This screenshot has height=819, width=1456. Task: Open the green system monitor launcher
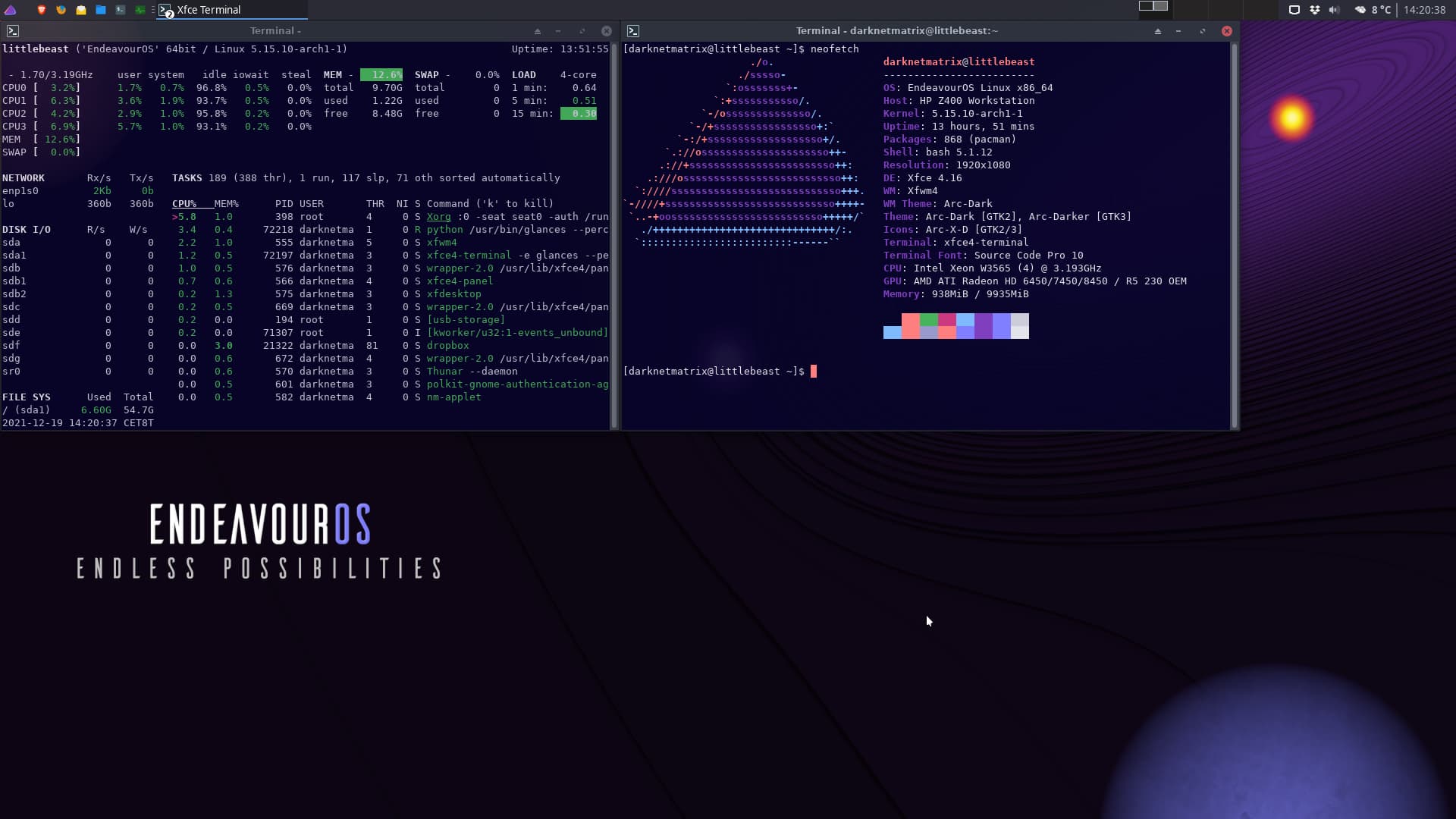[140, 10]
